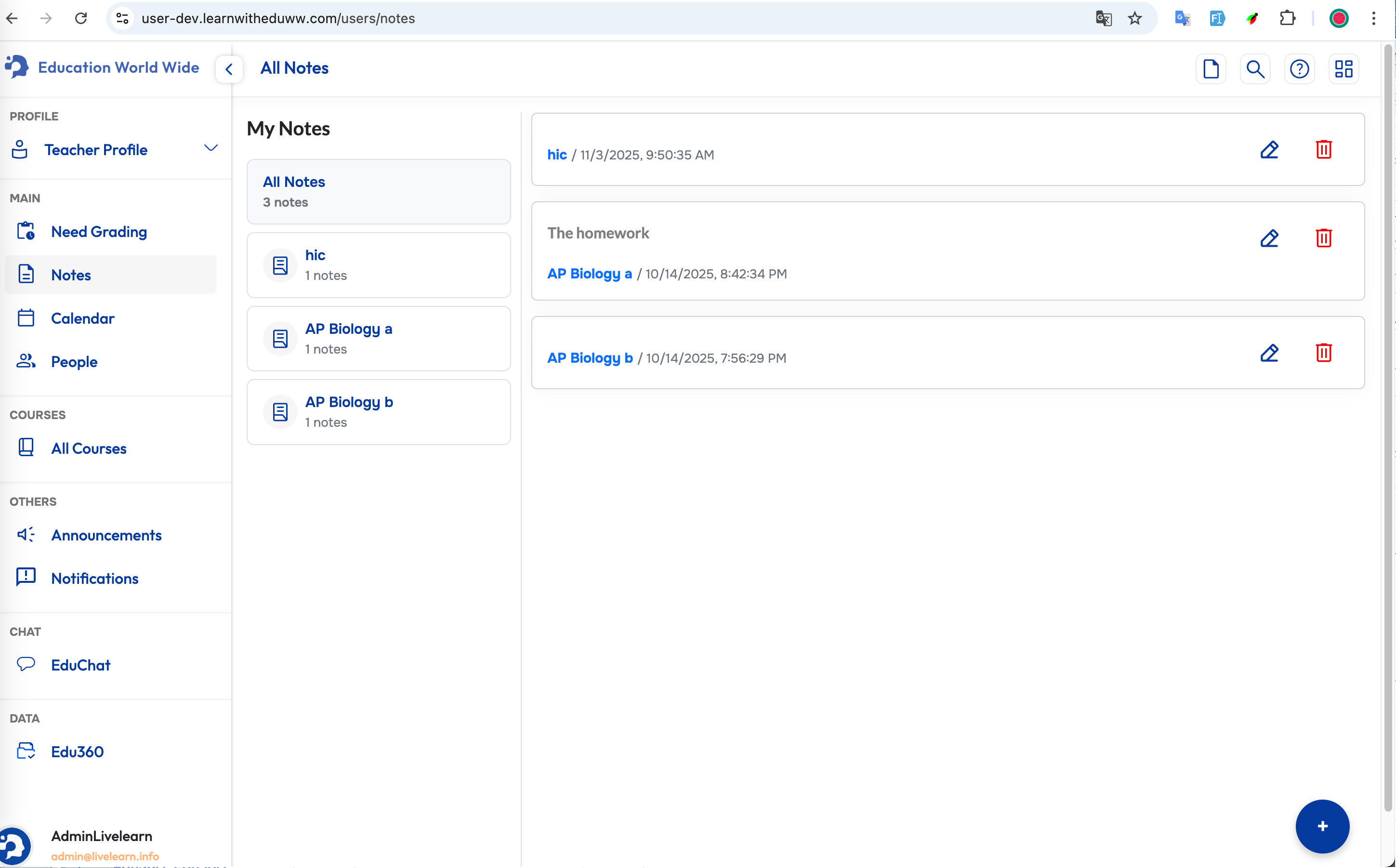1396x868 pixels.
Task: Open the grid apps icon
Action: (1343, 69)
